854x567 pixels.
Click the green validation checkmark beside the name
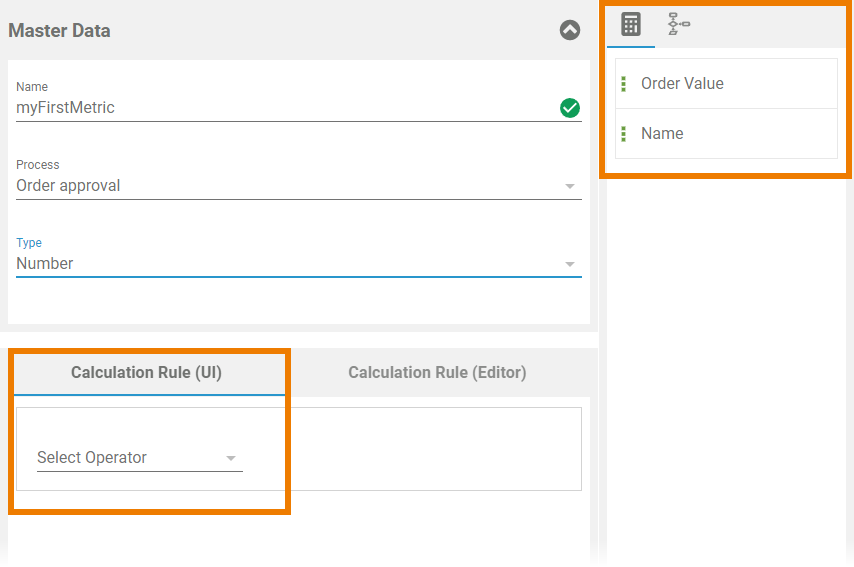(x=570, y=108)
